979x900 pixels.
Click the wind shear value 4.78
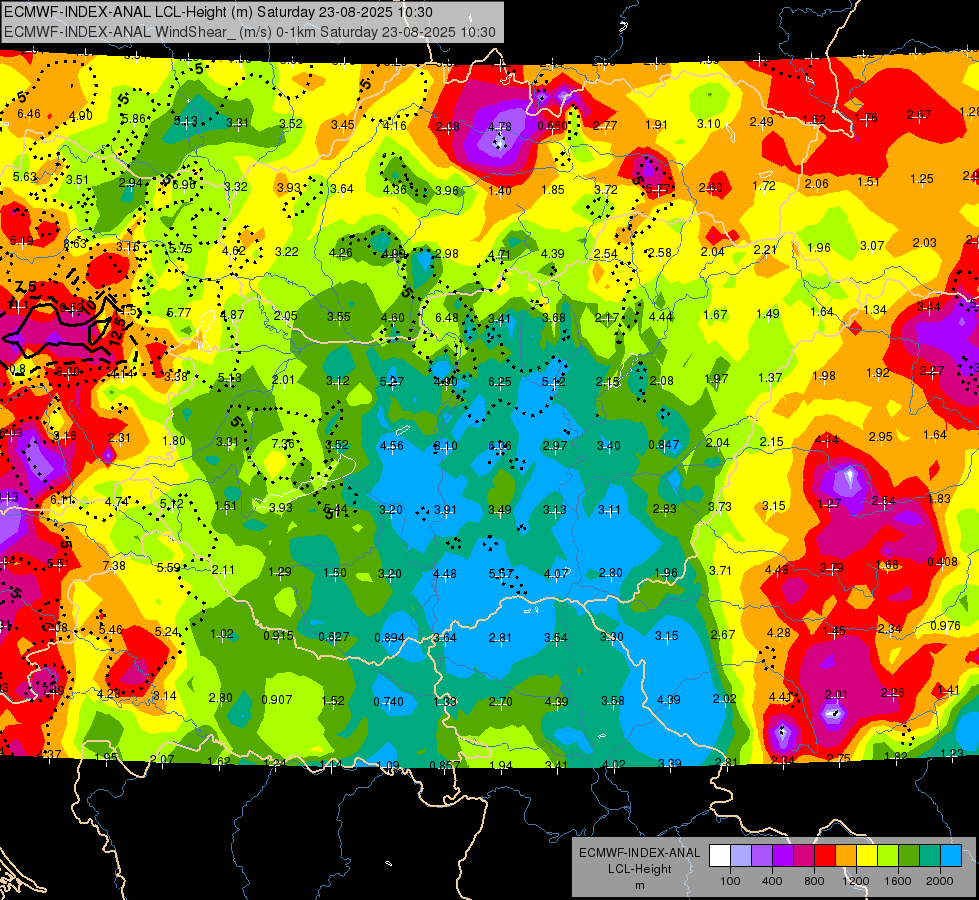499,126
